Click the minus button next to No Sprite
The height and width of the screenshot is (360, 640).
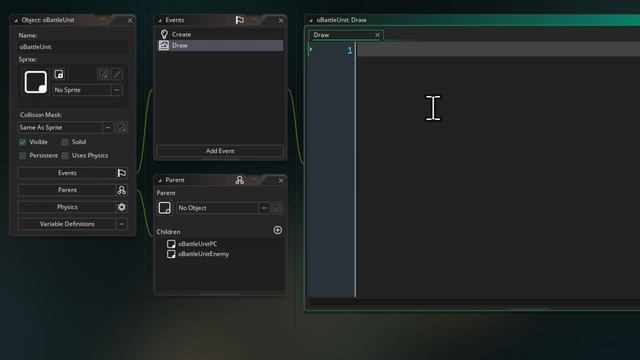pos(117,90)
